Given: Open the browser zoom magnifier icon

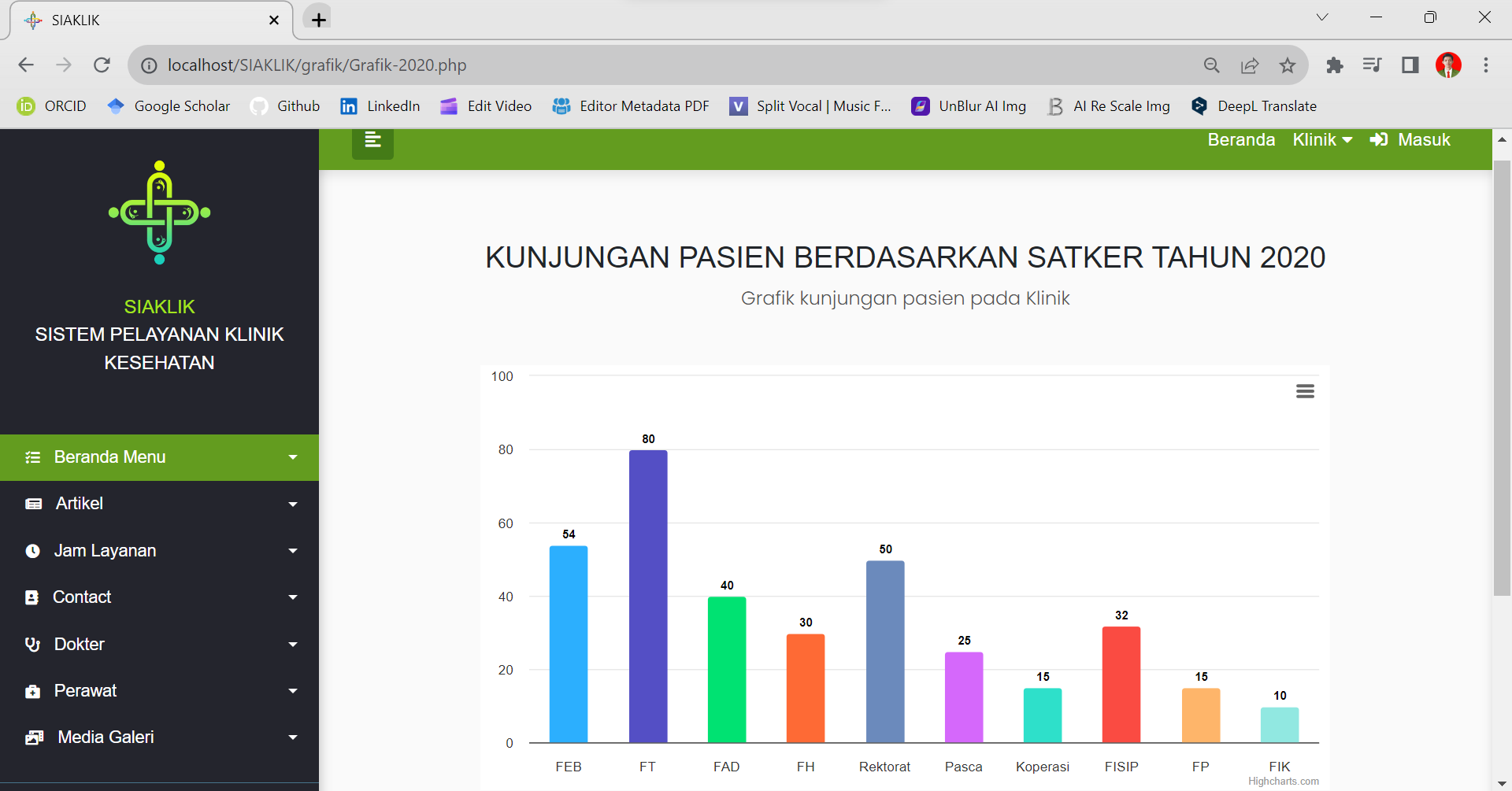Looking at the screenshot, I should click(x=1212, y=65).
